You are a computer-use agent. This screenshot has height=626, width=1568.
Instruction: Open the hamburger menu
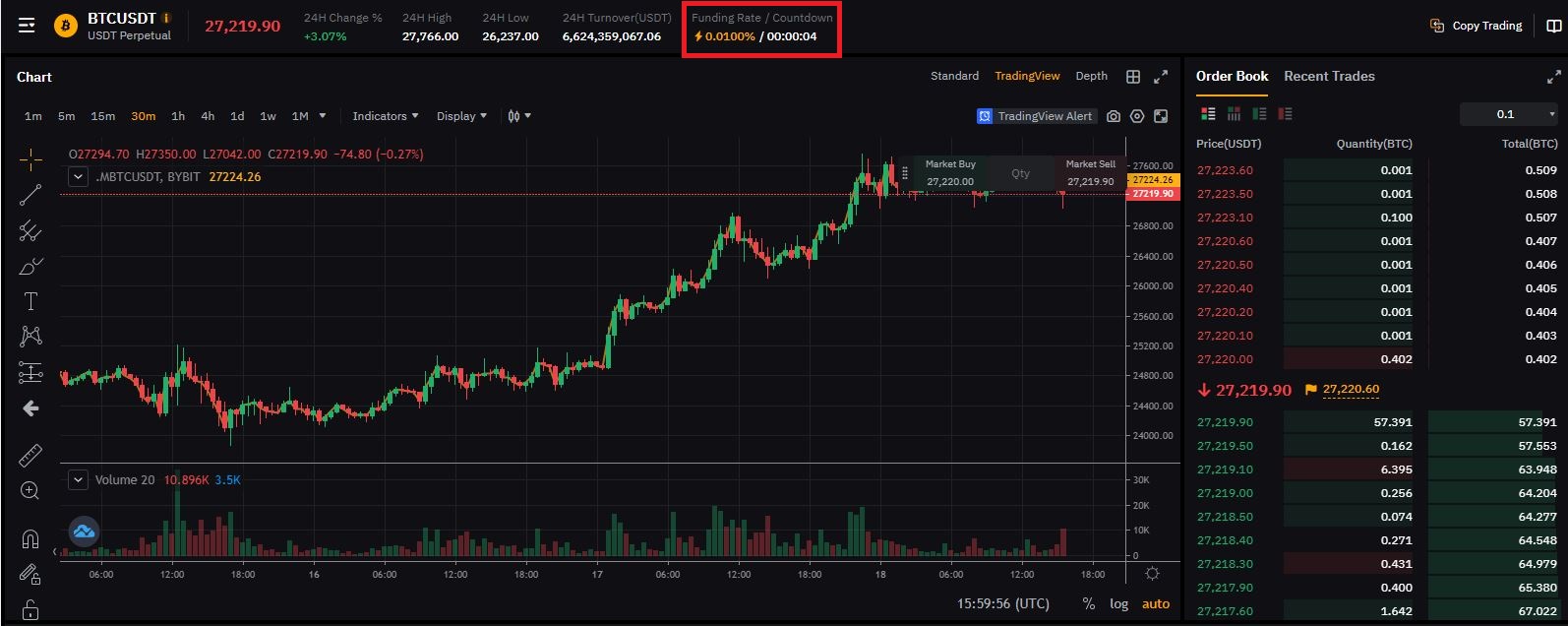27,26
